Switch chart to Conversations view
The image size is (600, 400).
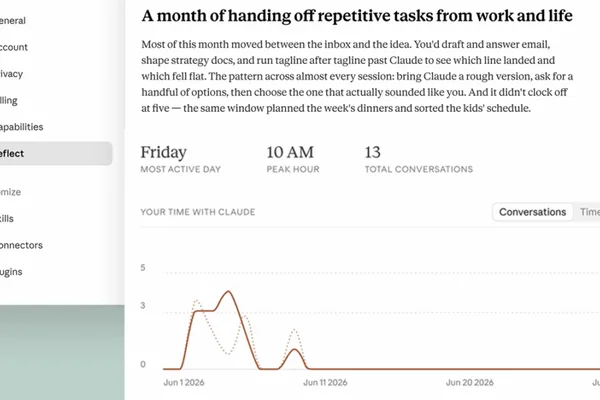point(532,212)
